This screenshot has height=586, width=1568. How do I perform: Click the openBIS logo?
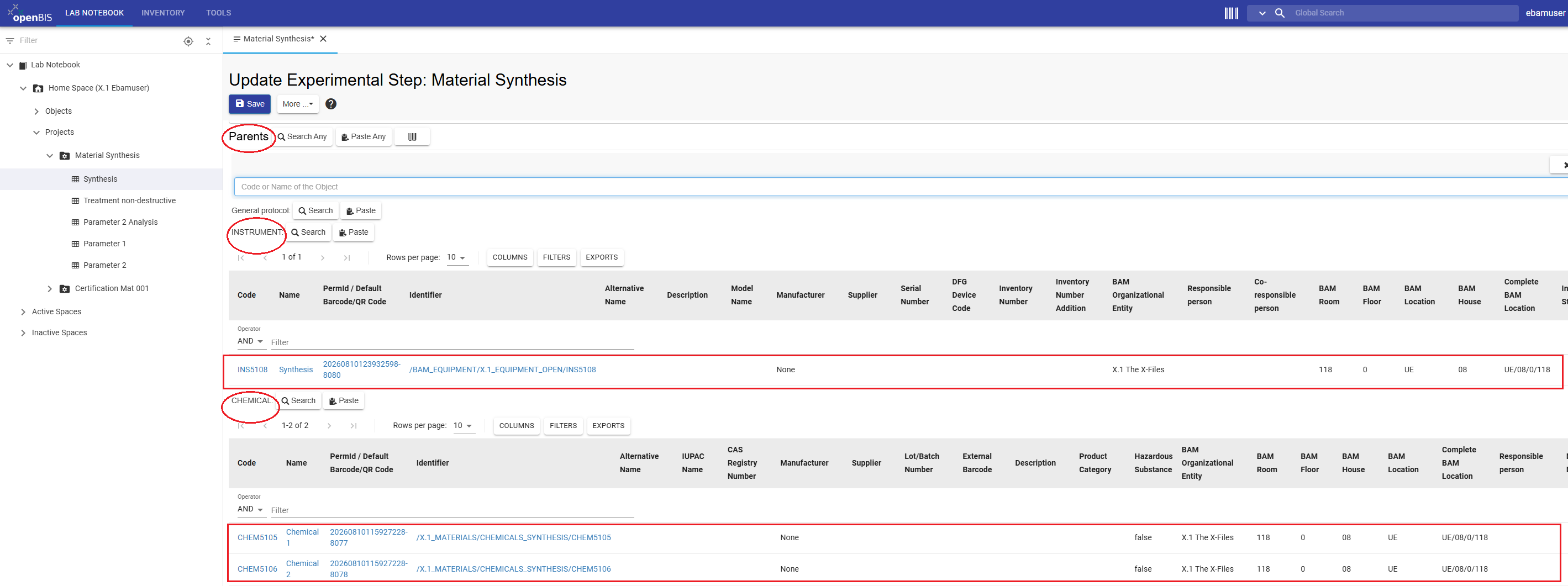click(x=29, y=13)
